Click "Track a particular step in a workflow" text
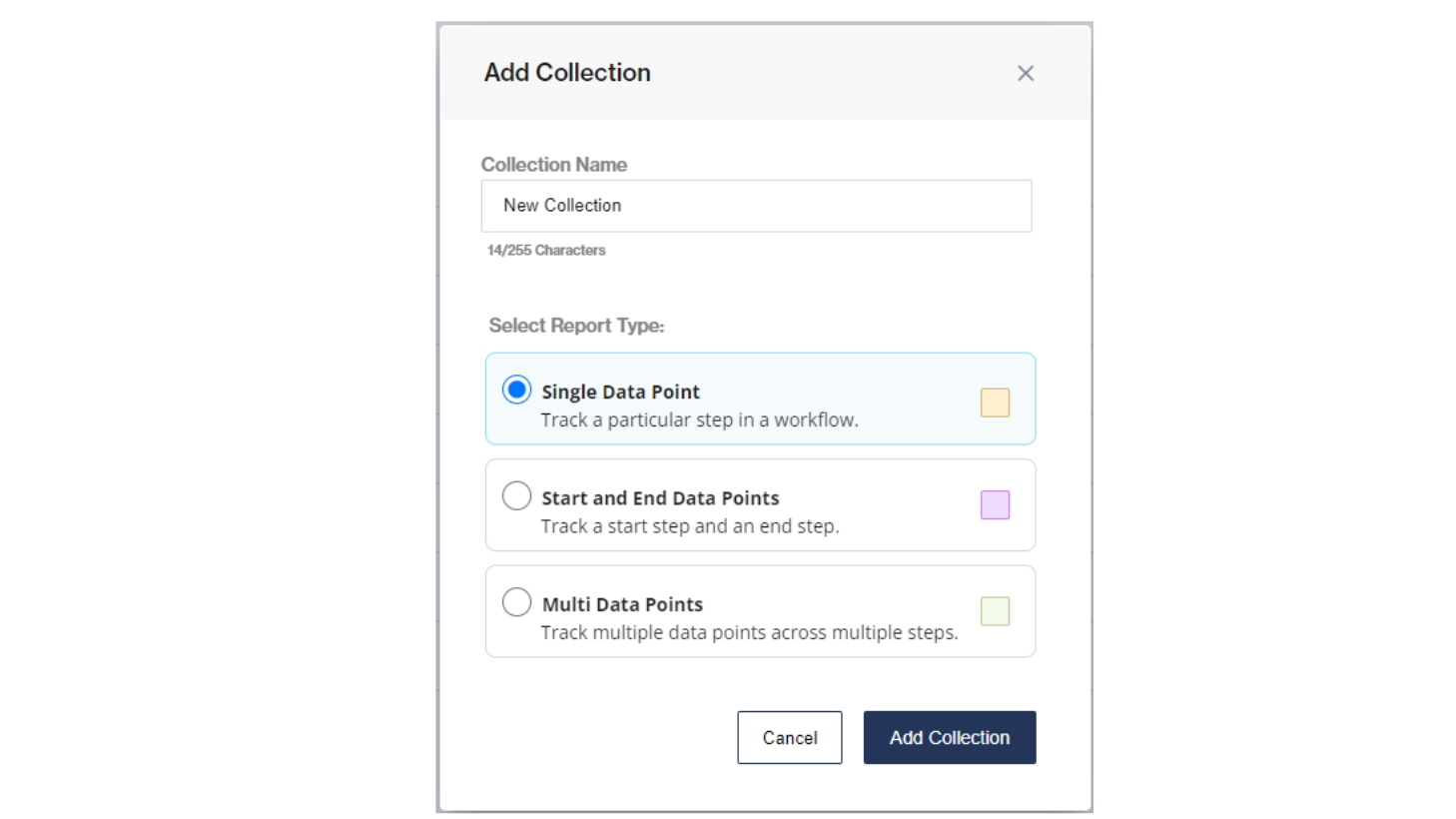1456x819 pixels. pyautogui.click(x=699, y=420)
